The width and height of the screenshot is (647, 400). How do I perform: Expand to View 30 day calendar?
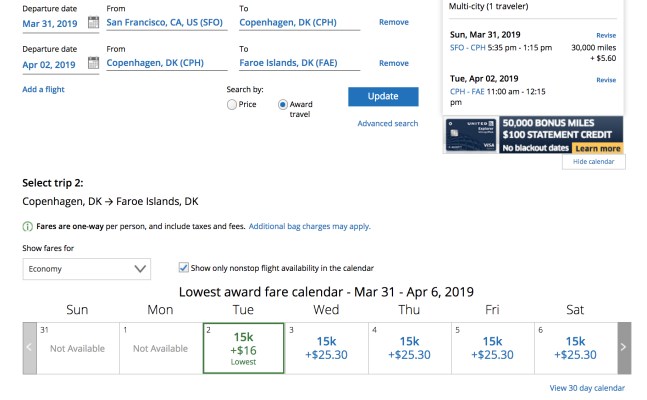[x=587, y=388]
